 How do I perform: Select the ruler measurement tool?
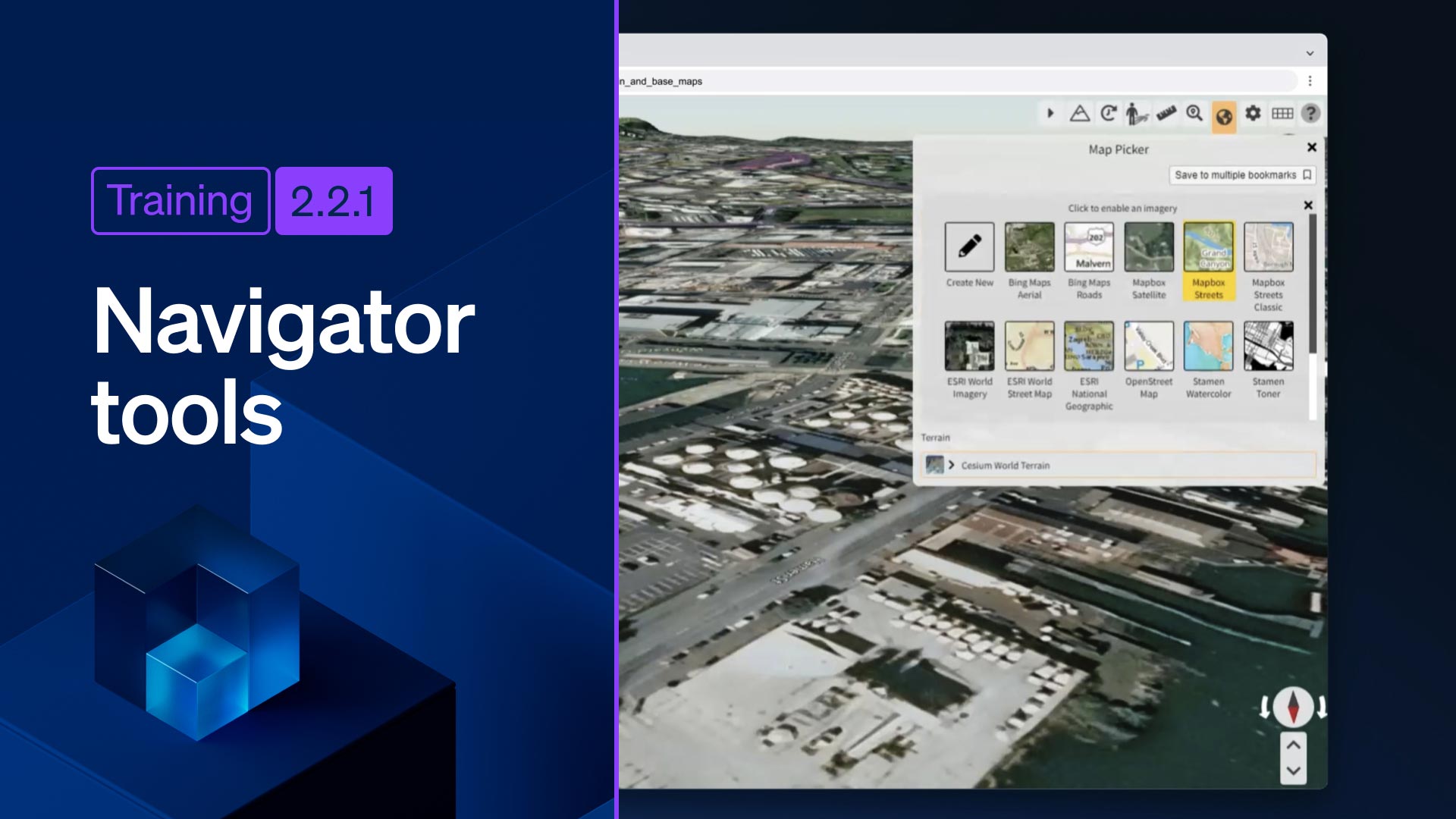1166,114
